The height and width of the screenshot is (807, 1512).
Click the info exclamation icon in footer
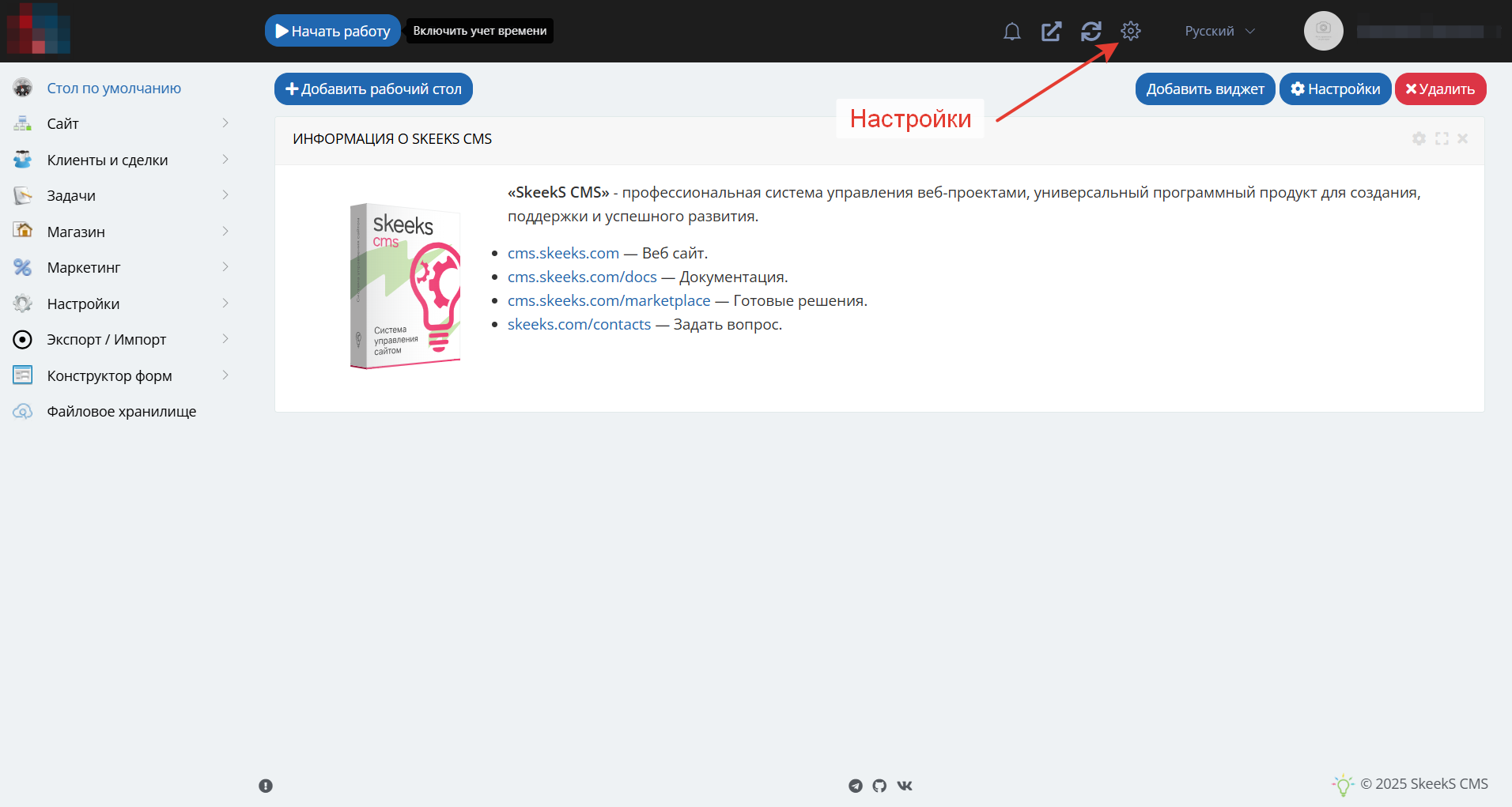pos(266,786)
